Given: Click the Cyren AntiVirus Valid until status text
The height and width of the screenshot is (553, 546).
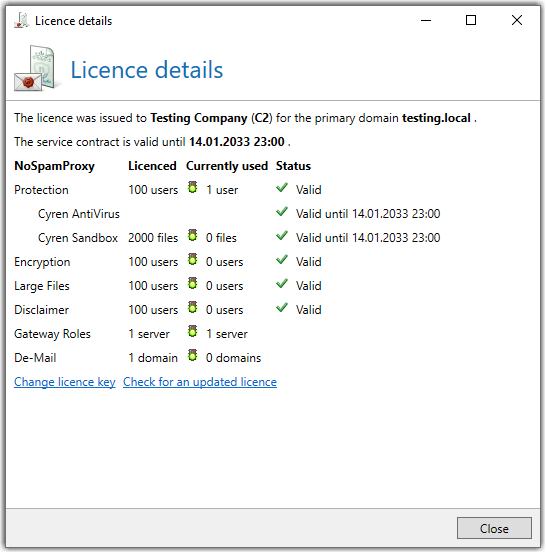Looking at the screenshot, I should pos(368,214).
